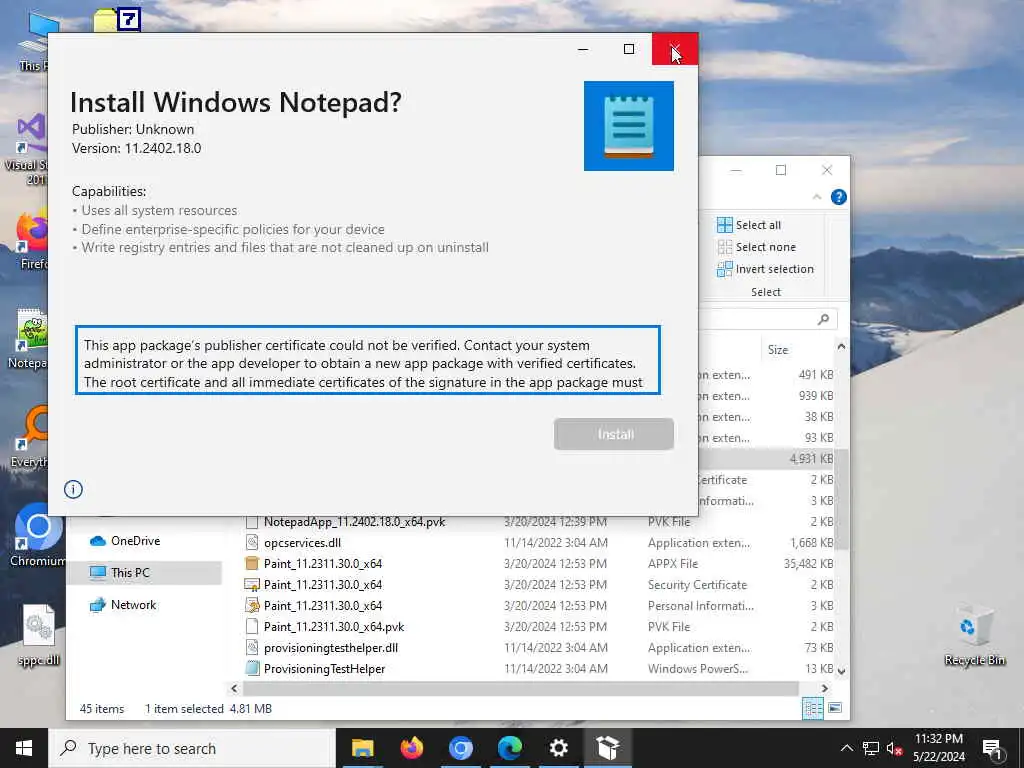The width and height of the screenshot is (1024, 768).
Task: Click the network tray icon
Action: click(871, 748)
